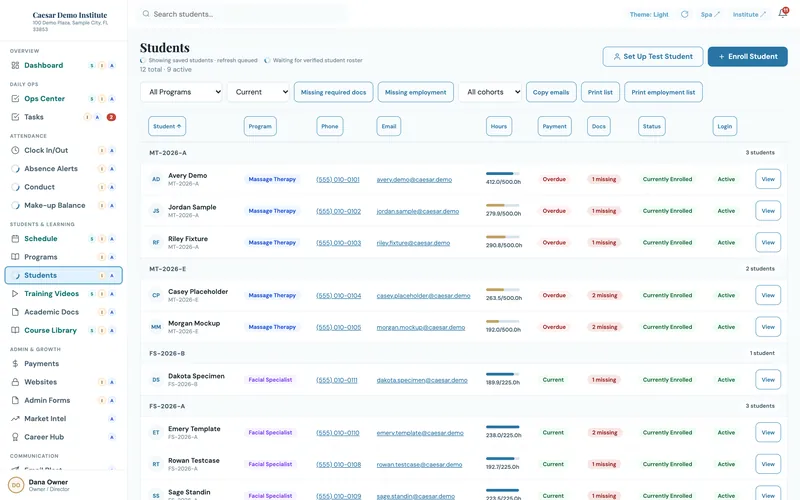Click the Tasks icon in sidebar
800x500 pixels.
tap(15, 117)
